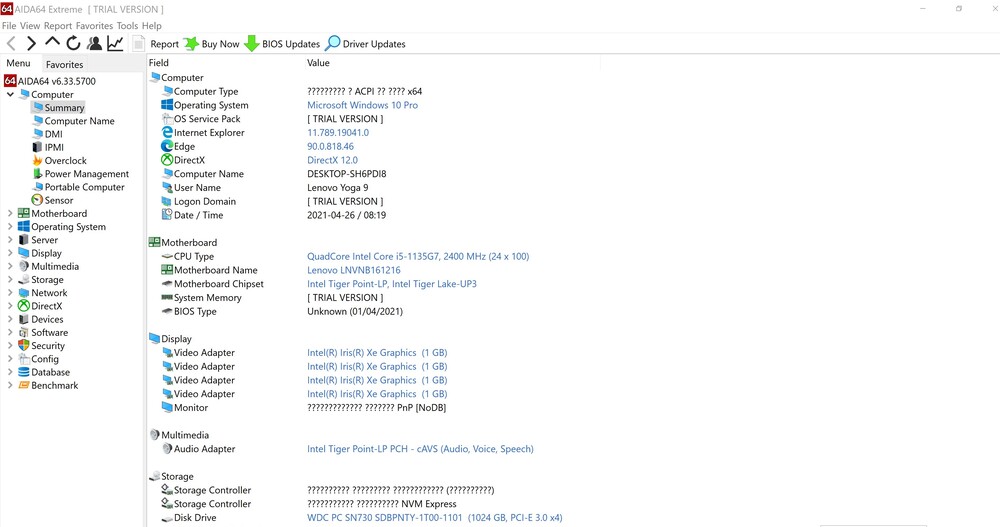Collapse the Computer tree node
1000x527 pixels.
click(10, 95)
